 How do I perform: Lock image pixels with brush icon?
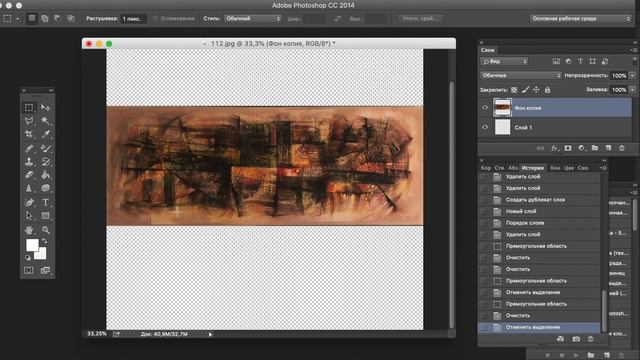(525, 90)
